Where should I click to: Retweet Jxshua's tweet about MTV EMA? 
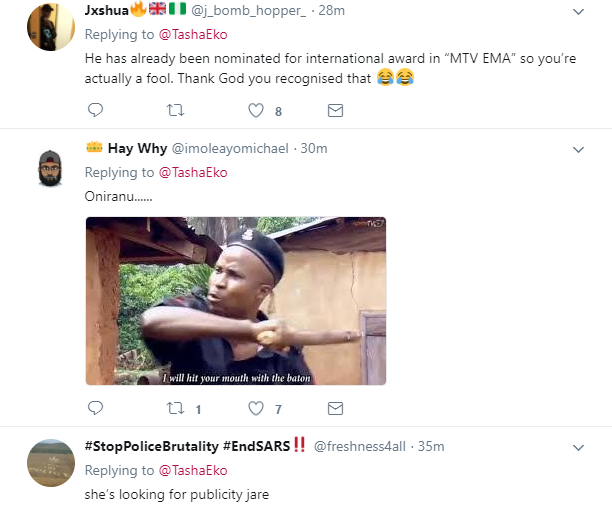175,110
